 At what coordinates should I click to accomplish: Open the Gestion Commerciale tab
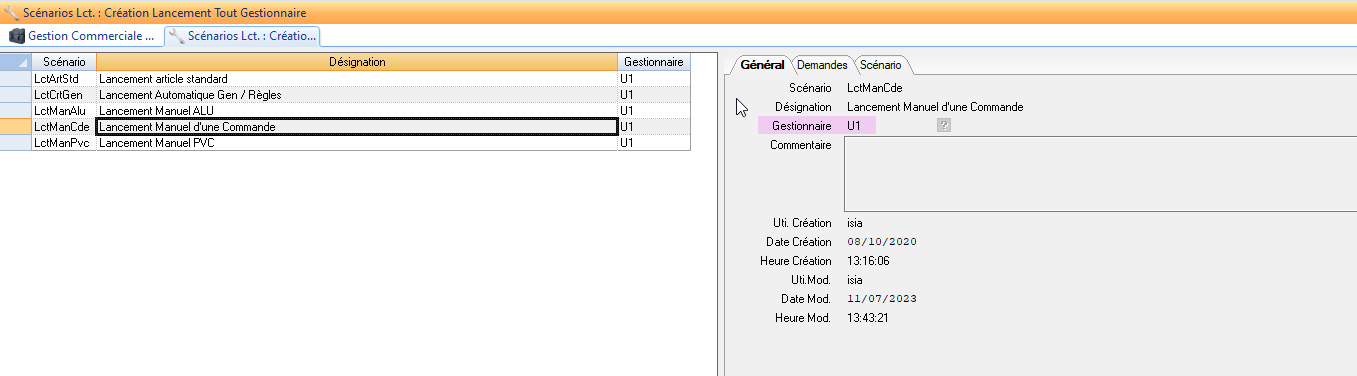(82, 35)
